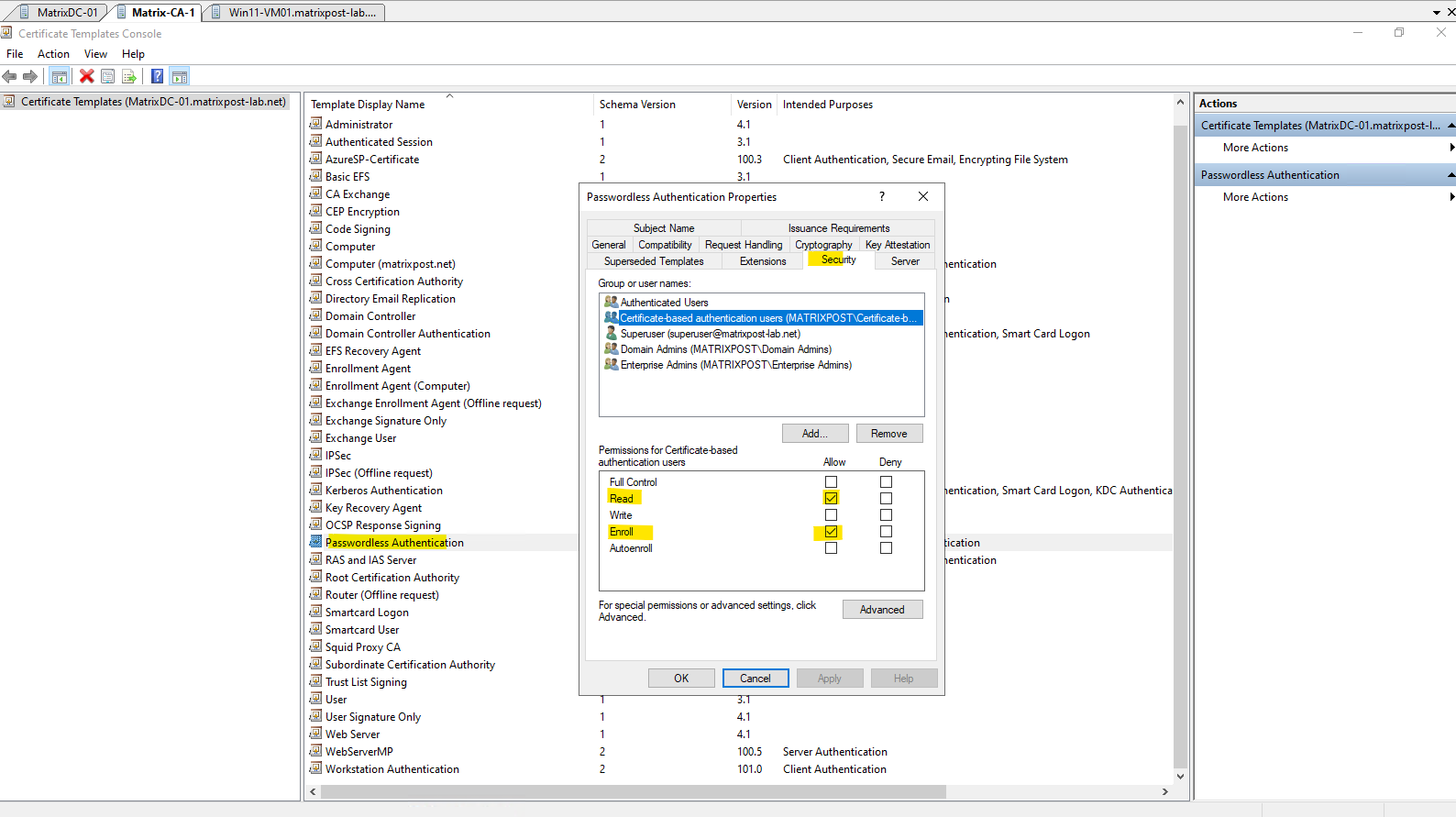Viewport: 1456px width, 817px height.
Task: Open the Action menu
Action: point(53,54)
